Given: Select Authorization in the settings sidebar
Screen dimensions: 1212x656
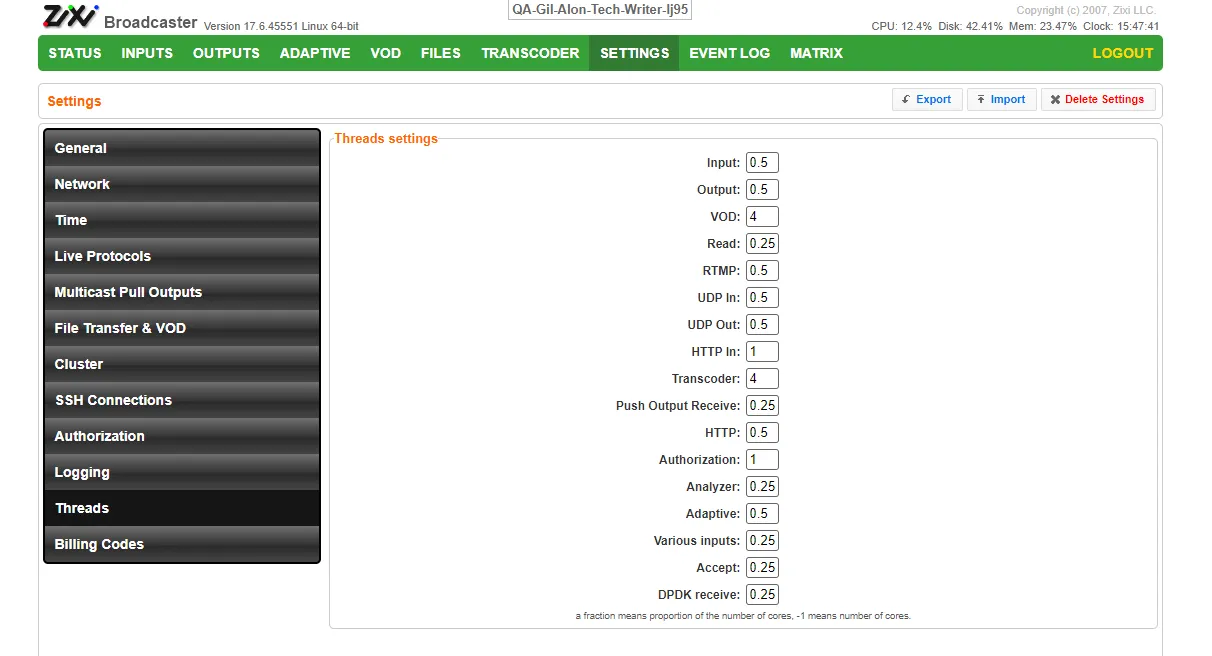Looking at the screenshot, I should tap(182, 436).
